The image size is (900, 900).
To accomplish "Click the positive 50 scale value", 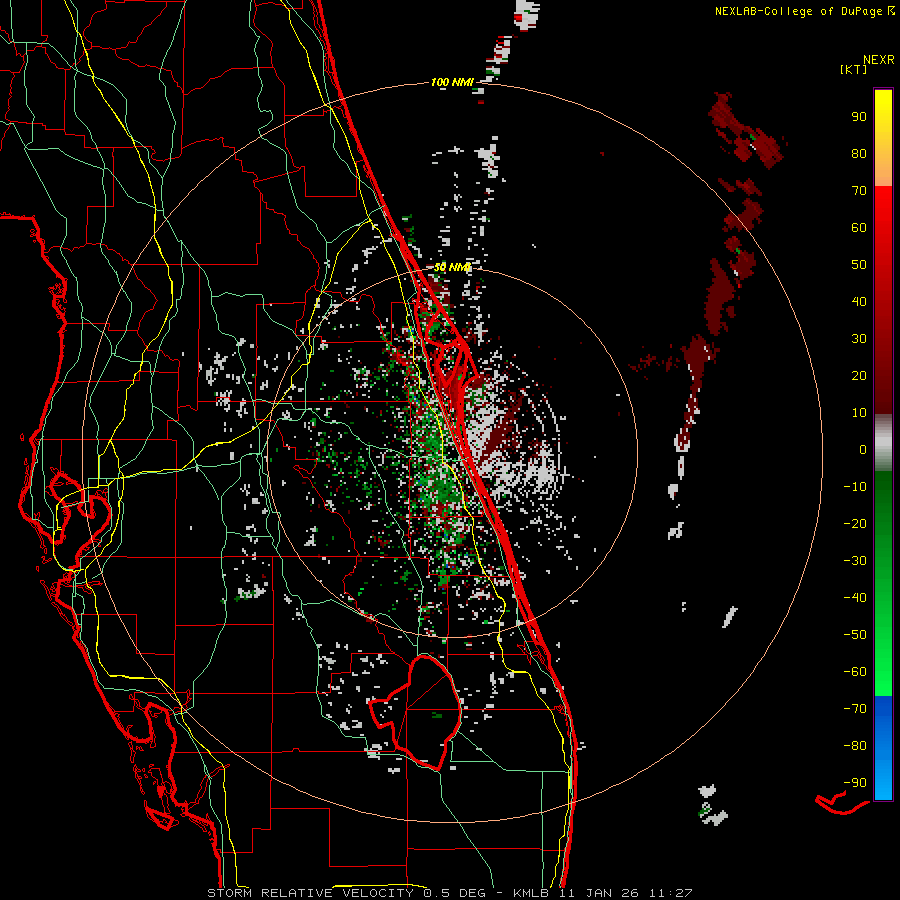I will 859,265.
